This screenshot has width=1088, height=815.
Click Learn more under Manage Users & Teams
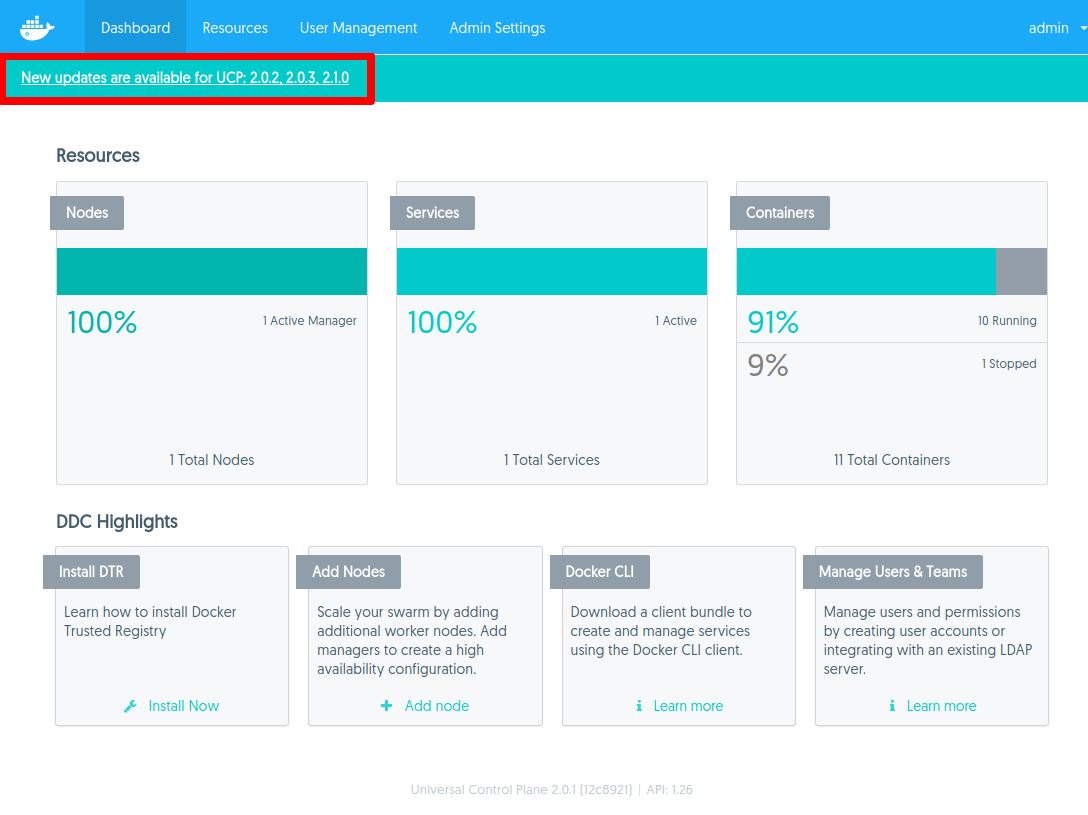941,706
